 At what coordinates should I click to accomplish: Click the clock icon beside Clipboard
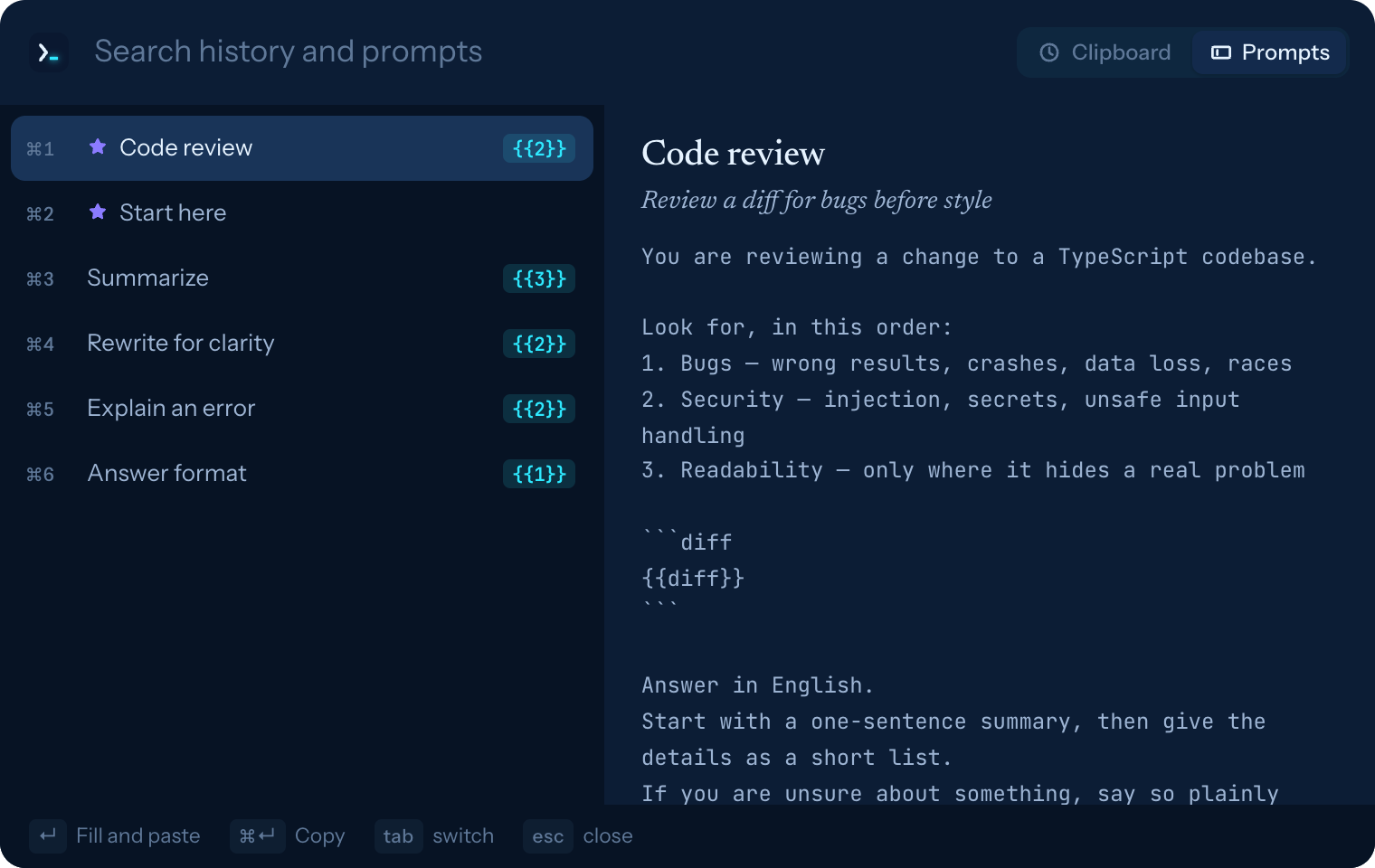1049,52
